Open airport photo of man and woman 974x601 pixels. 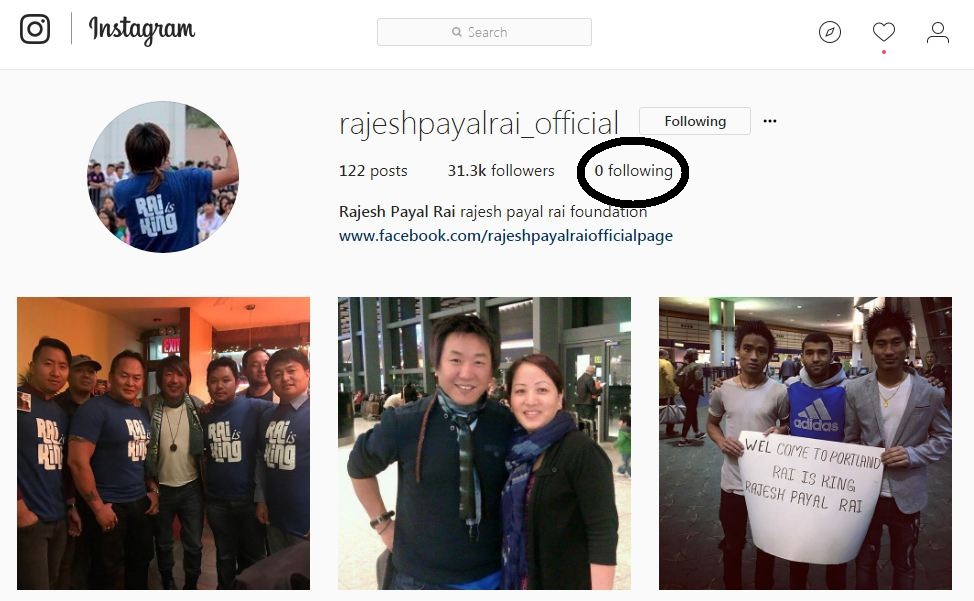484,443
